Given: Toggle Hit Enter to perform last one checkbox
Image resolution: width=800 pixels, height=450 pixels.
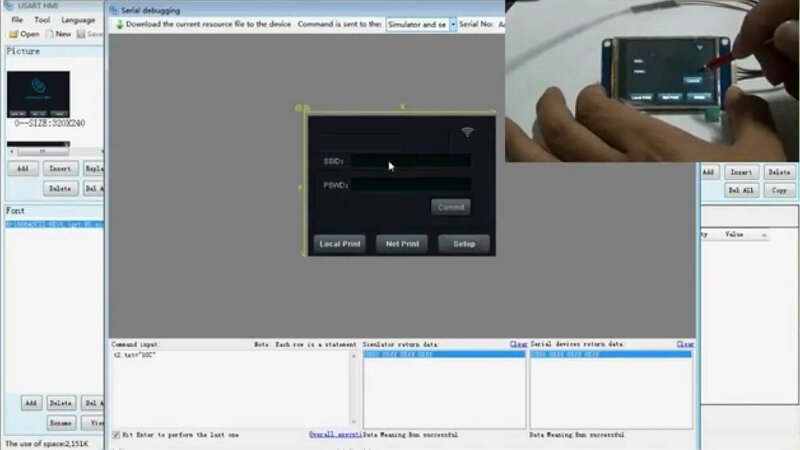Looking at the screenshot, I should tap(116, 435).
